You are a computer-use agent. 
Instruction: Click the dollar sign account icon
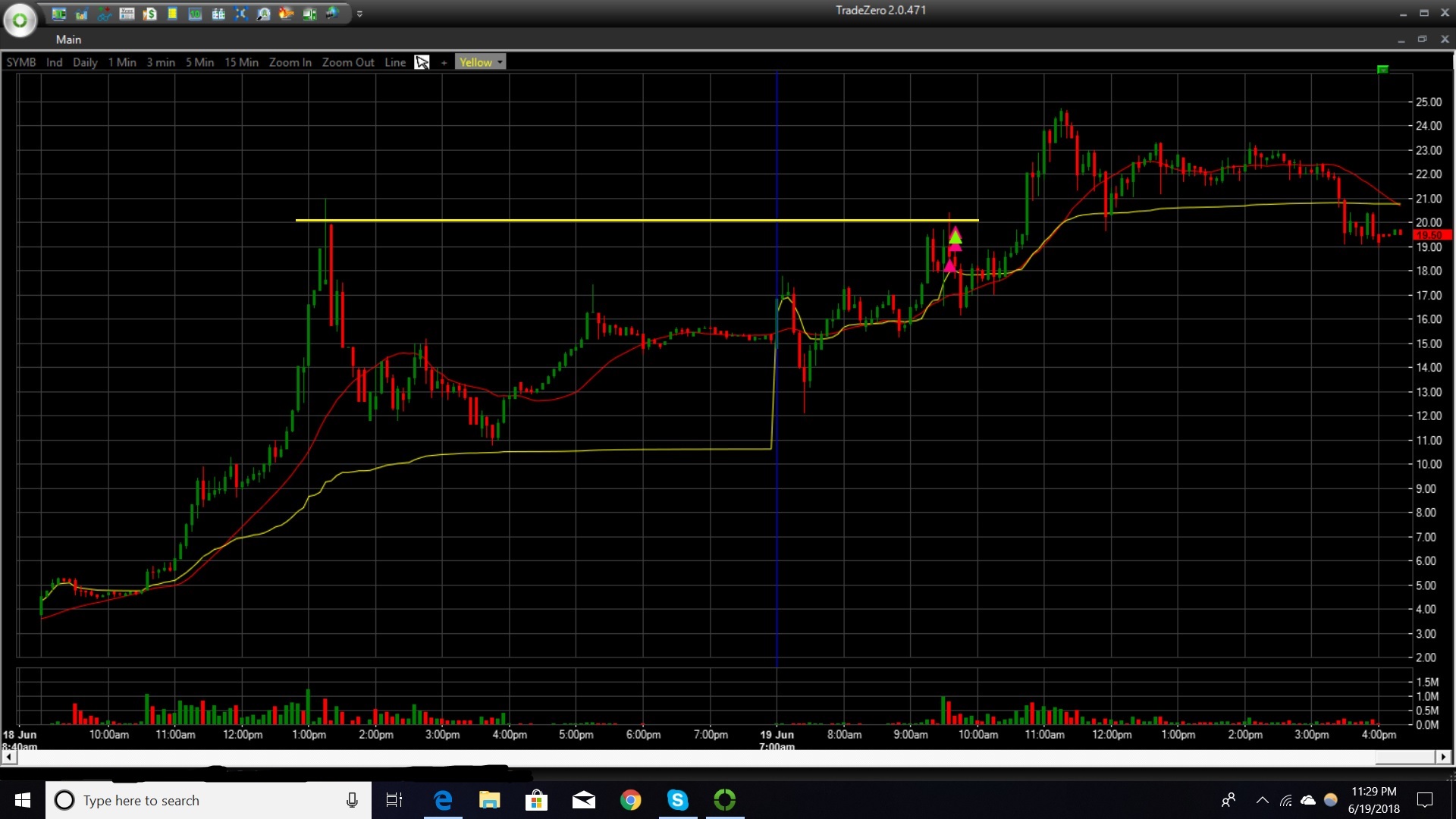150,14
